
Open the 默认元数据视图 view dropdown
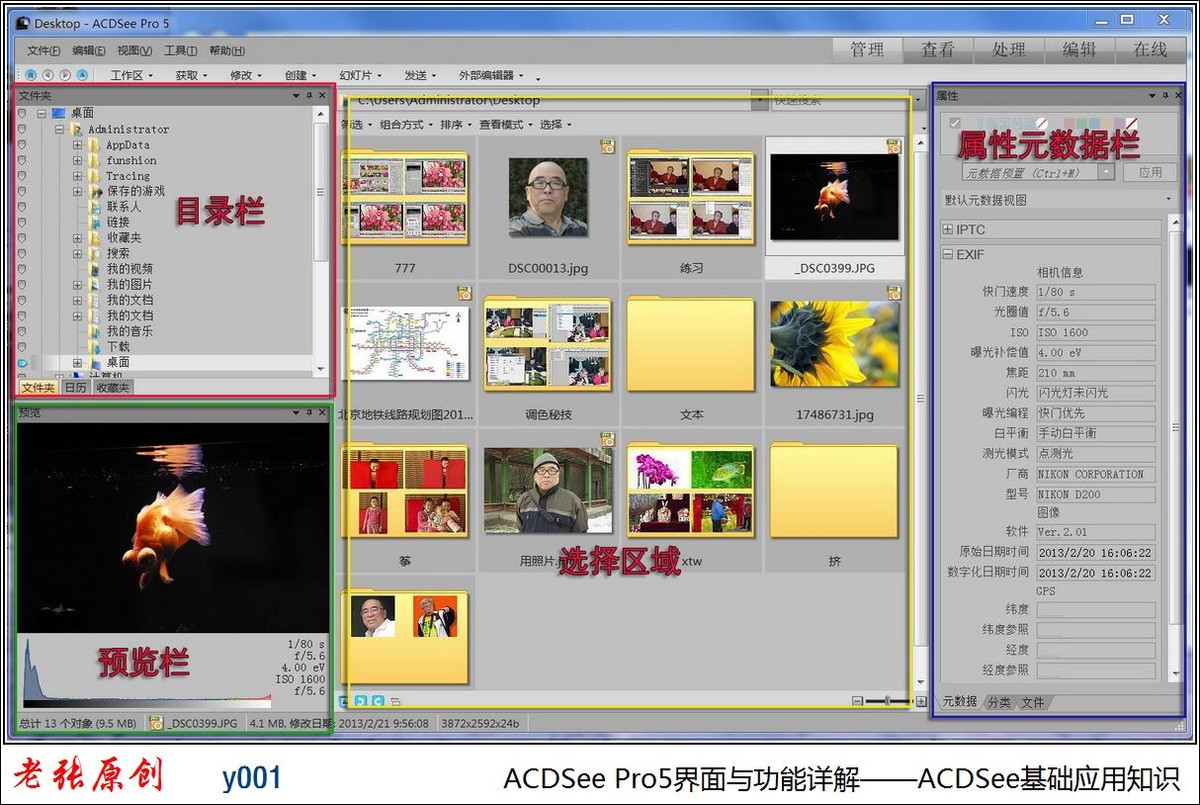click(1059, 200)
